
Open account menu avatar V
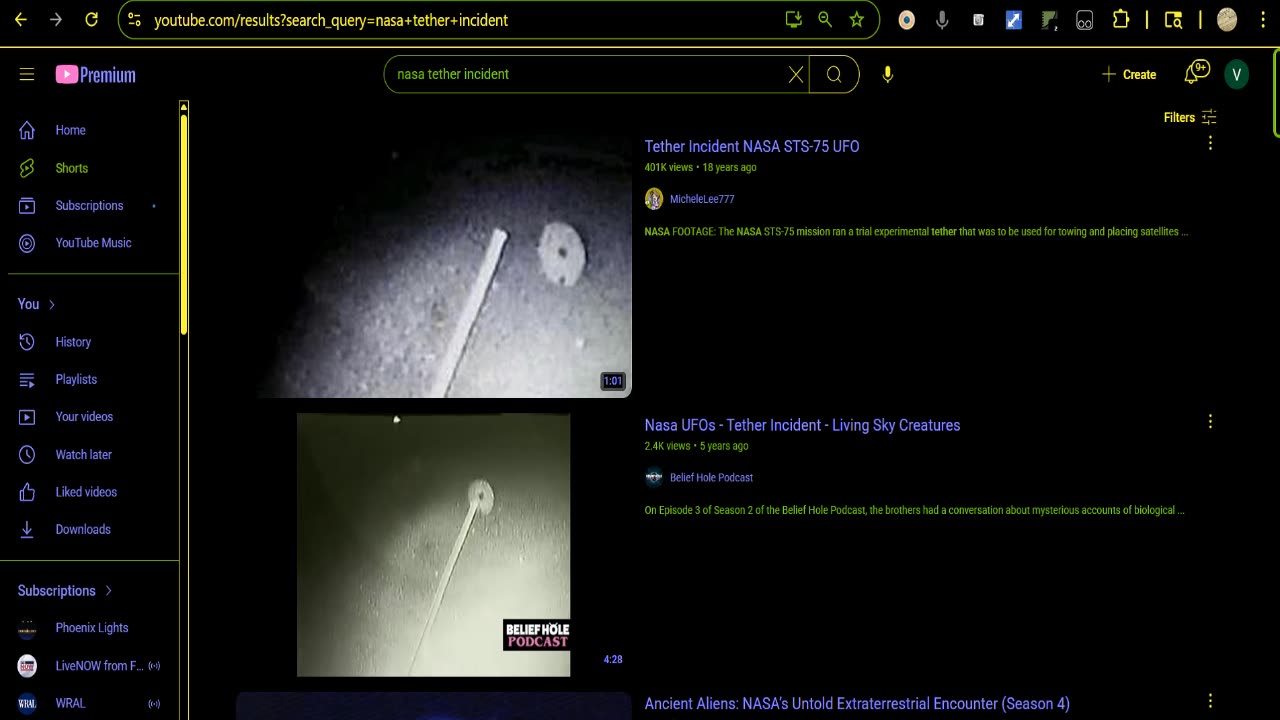[1237, 74]
